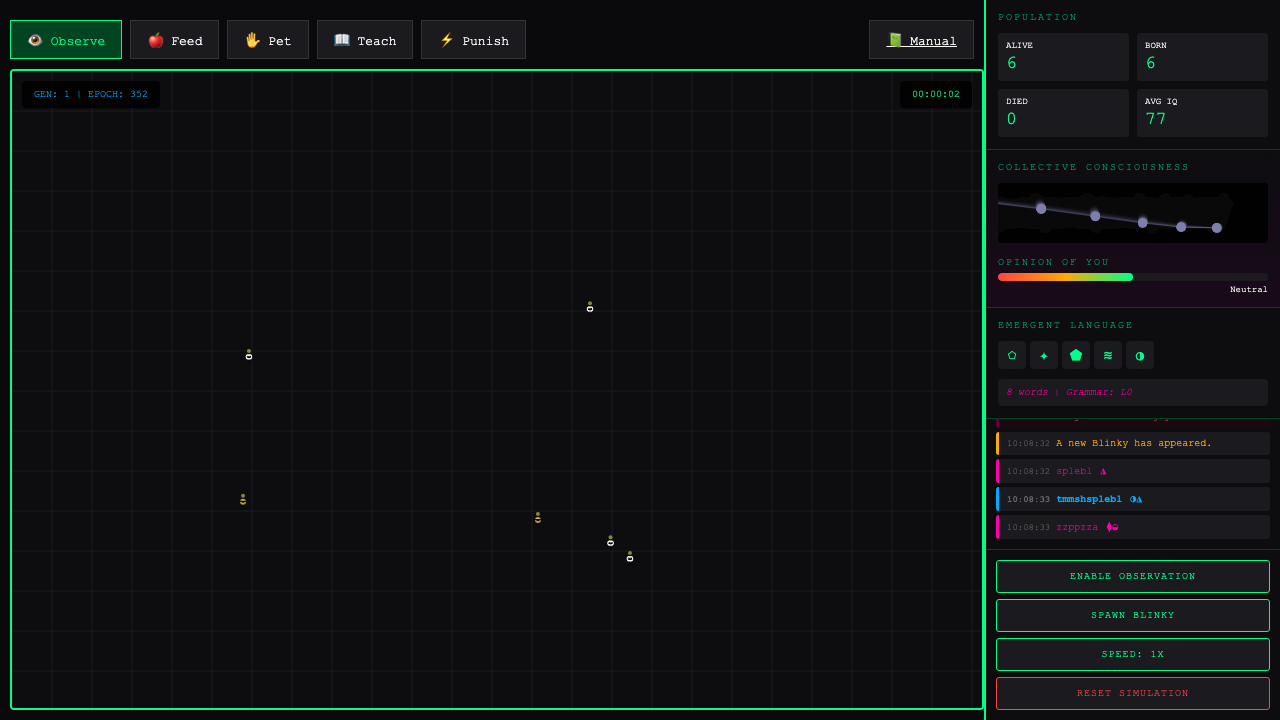Select the Pet hand tool
Viewport: 1280px width, 720px height.
point(267,40)
